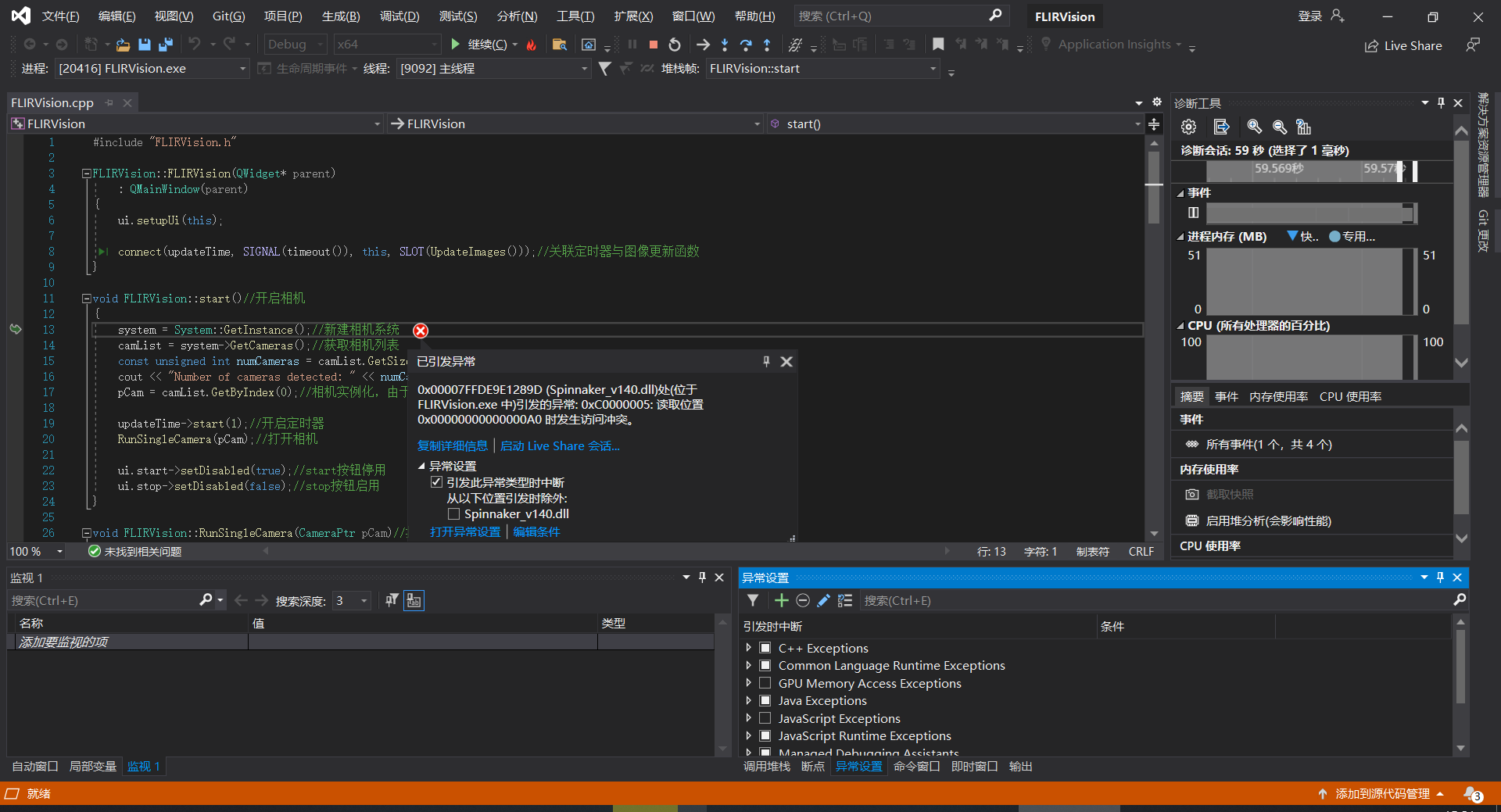
Task: Toggle Java Exceptions checkbox
Action: pos(765,700)
